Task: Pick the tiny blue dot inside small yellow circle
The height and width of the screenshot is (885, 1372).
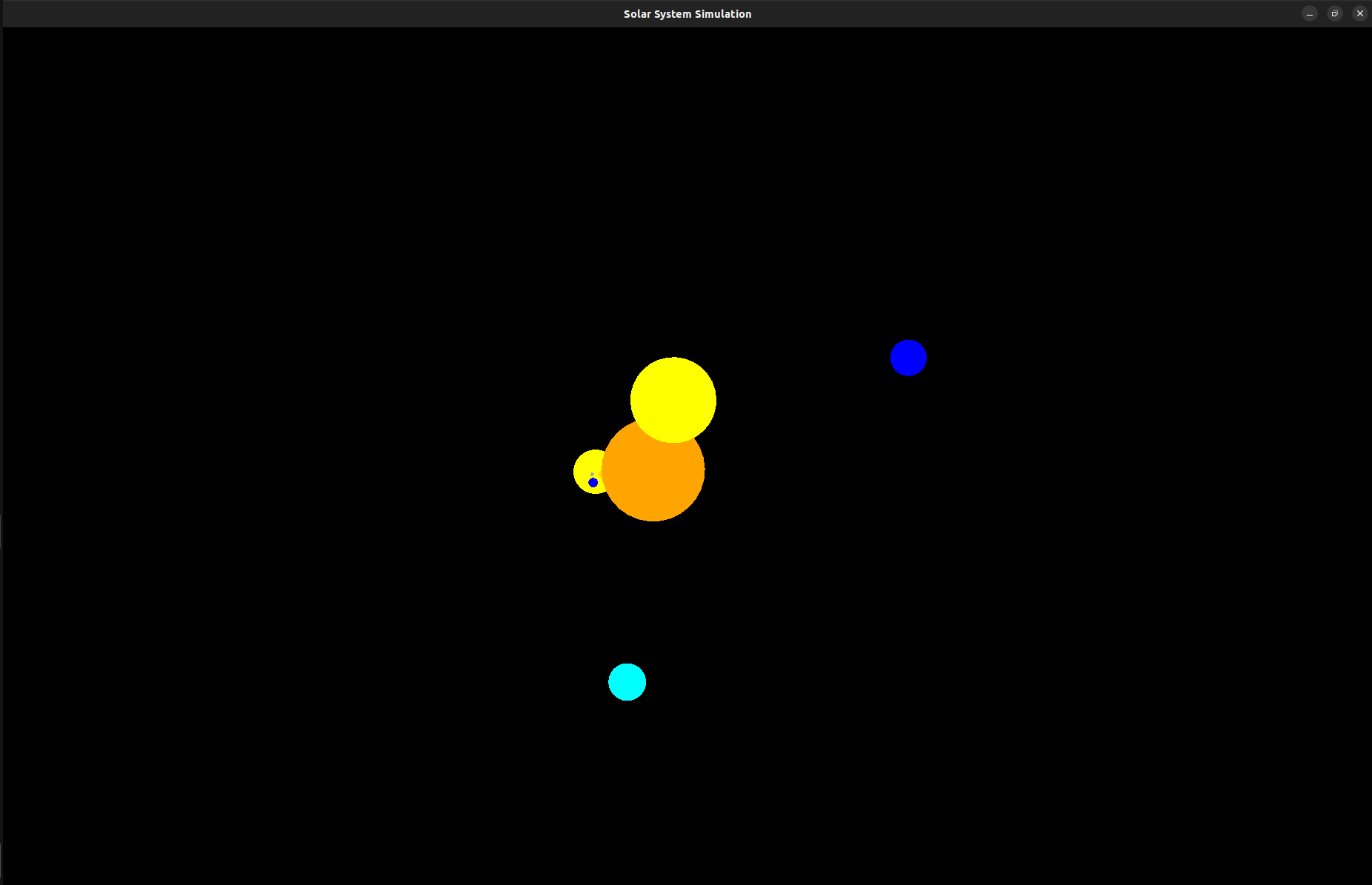Action: [x=593, y=483]
